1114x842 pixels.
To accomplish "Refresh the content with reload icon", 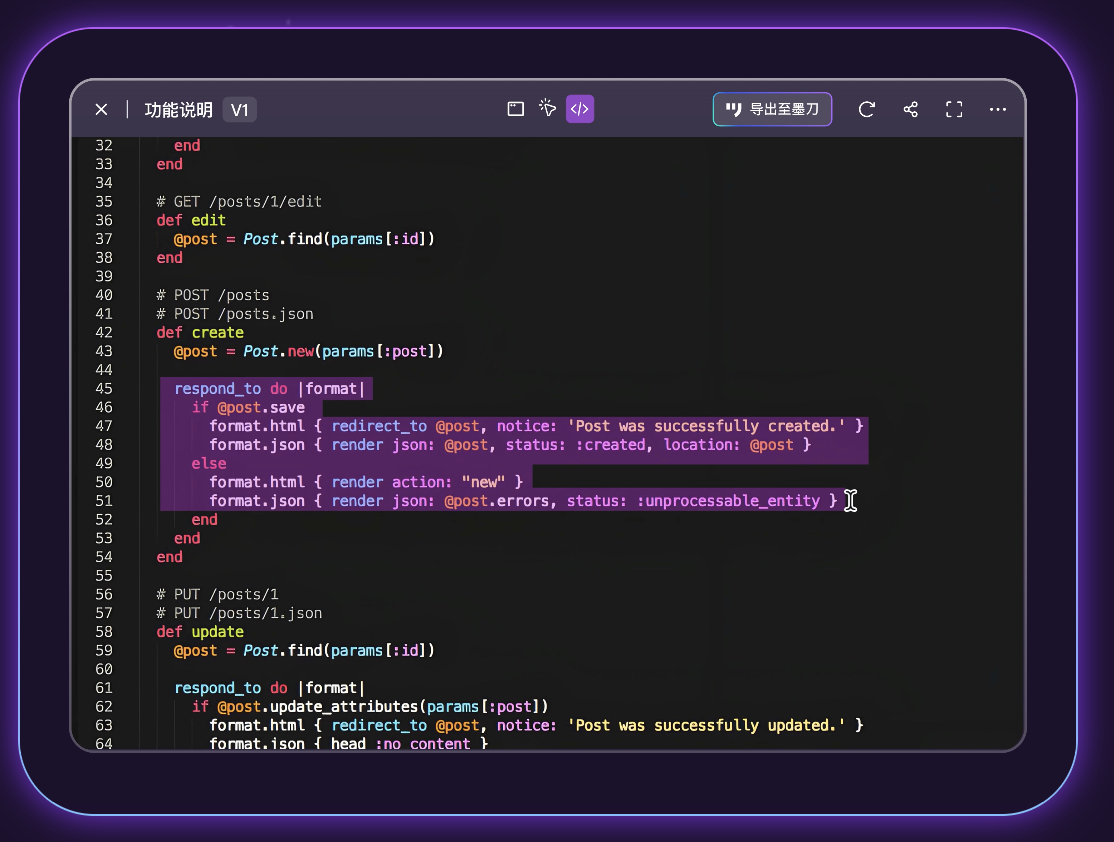I will [x=867, y=110].
